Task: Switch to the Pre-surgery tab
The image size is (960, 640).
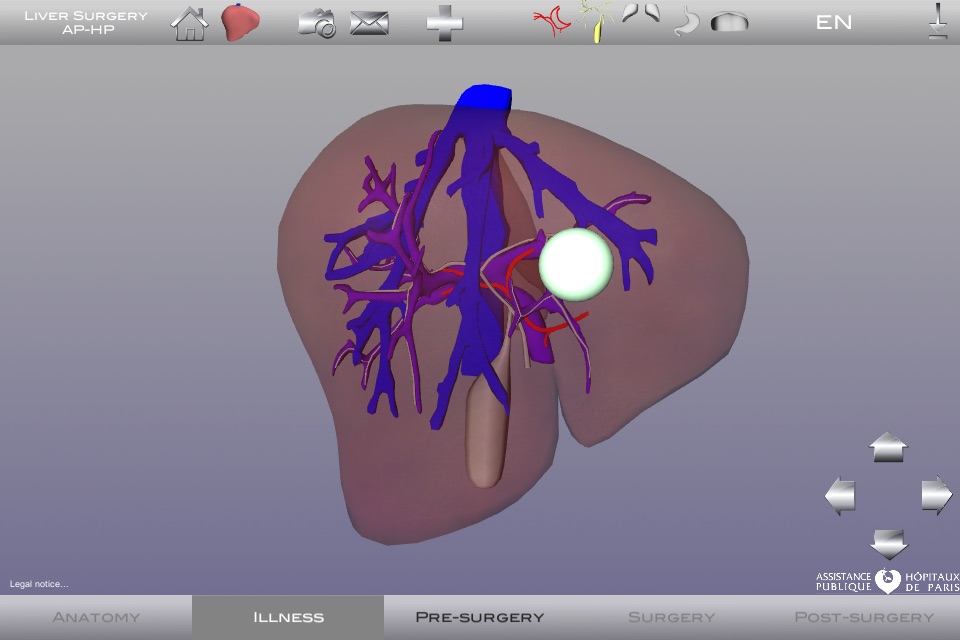Action: [480, 617]
